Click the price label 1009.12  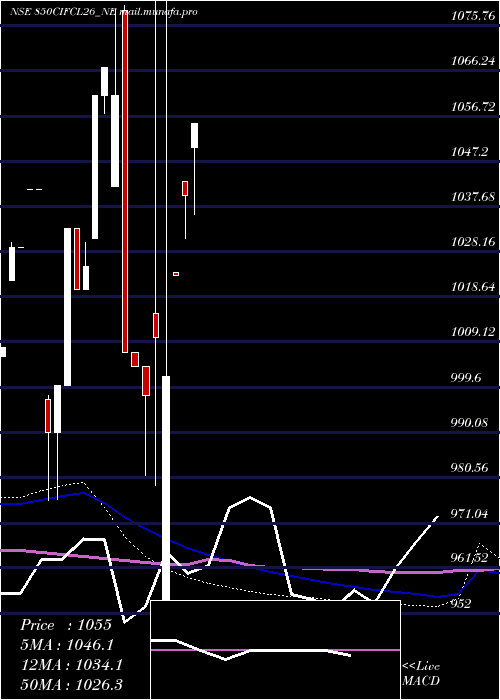point(473,332)
